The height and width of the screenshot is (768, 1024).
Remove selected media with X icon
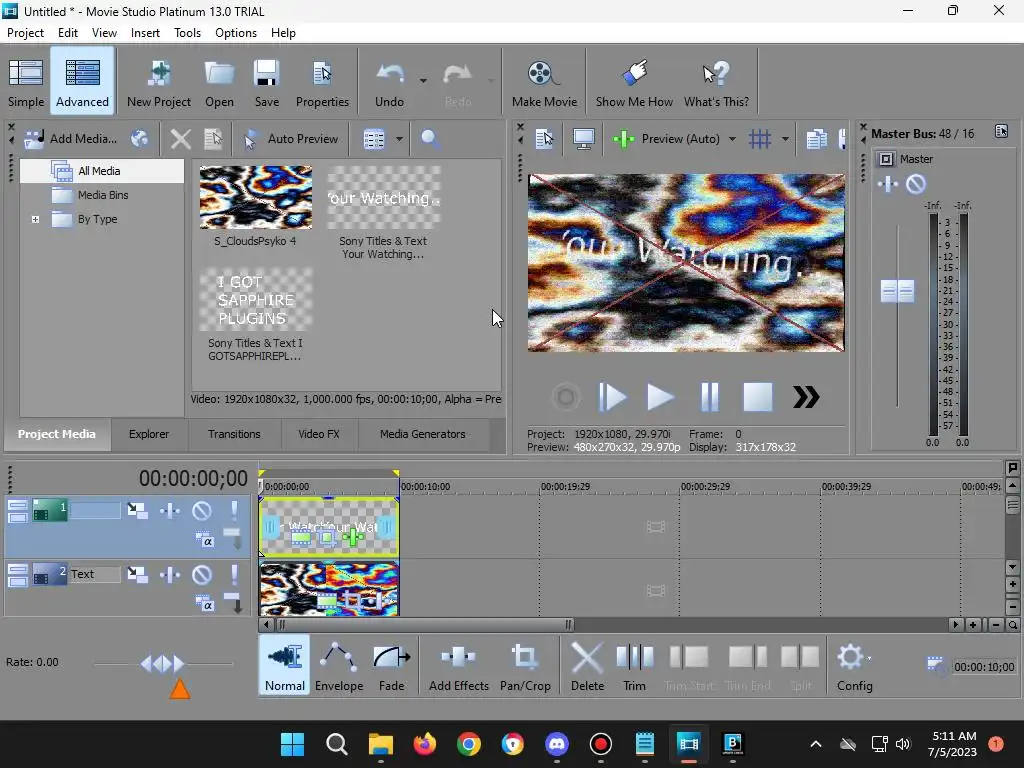[x=181, y=138]
